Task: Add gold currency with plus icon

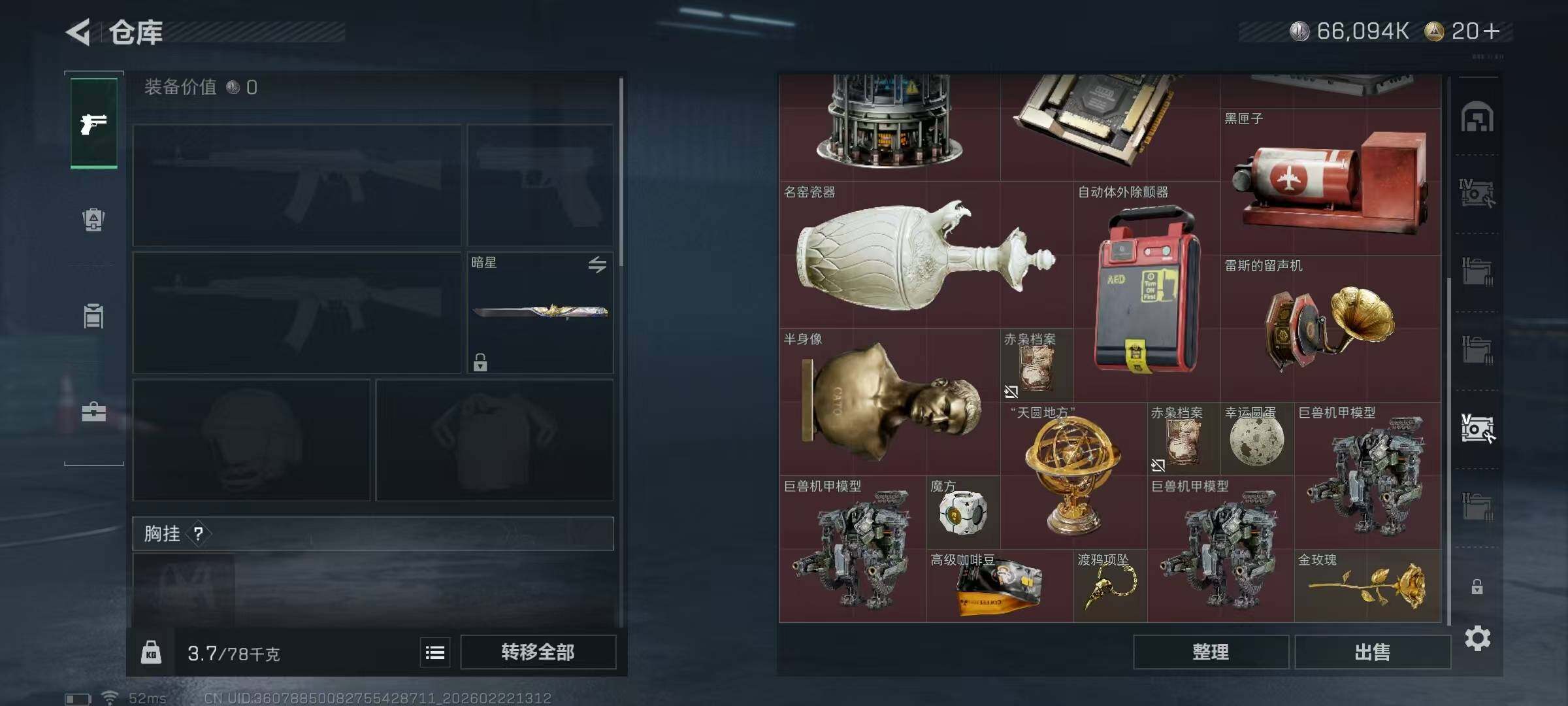Action: click(1491, 31)
